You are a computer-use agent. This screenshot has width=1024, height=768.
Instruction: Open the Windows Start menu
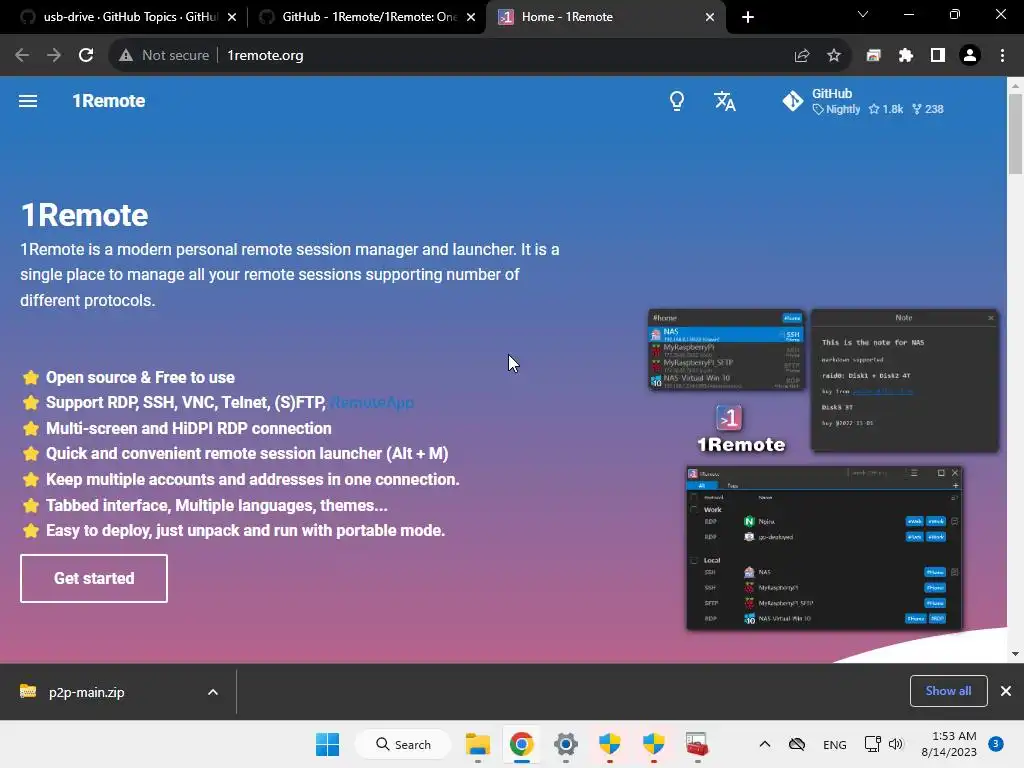pyautogui.click(x=327, y=744)
